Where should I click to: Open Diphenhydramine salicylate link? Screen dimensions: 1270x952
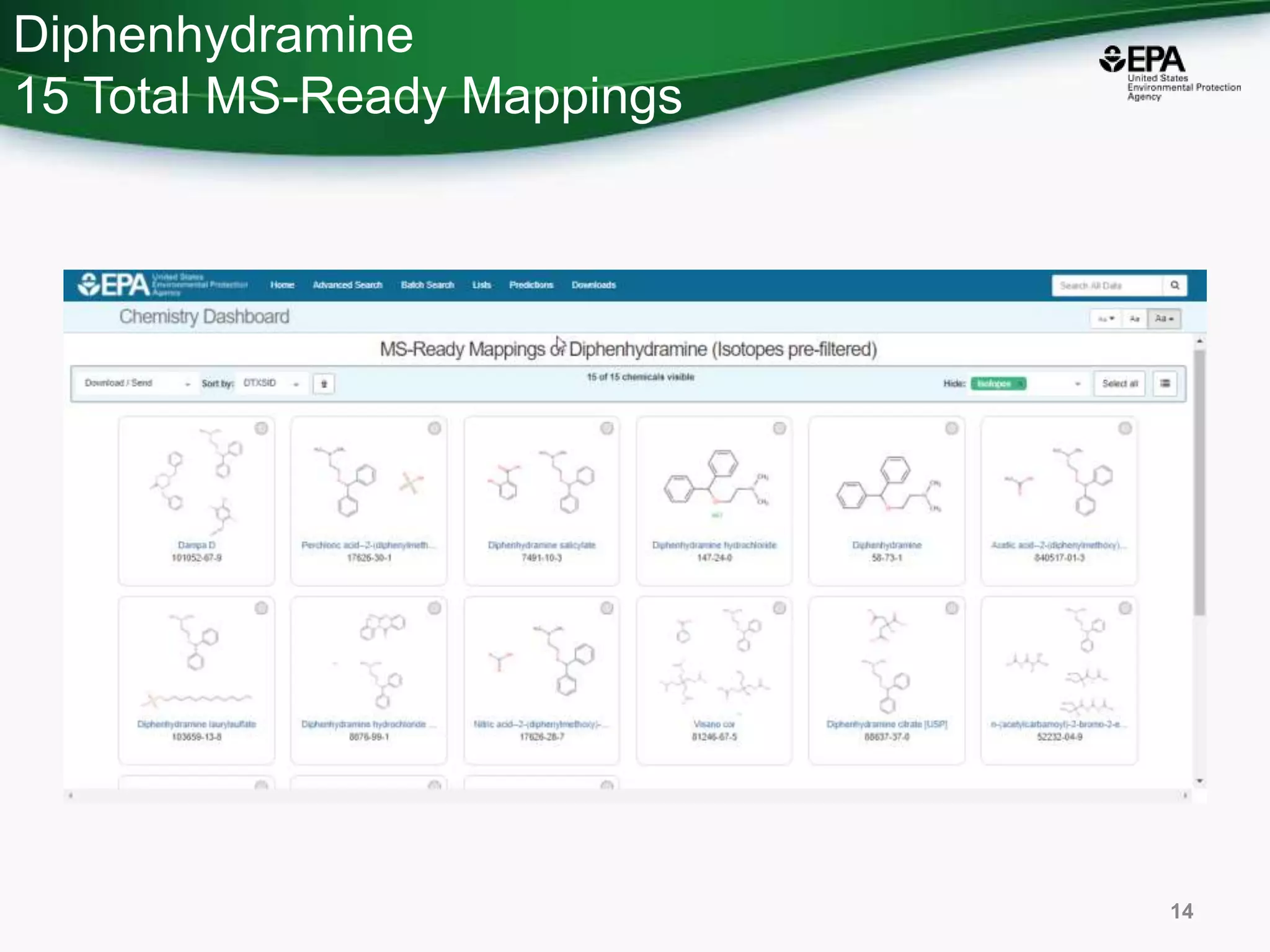click(541, 545)
